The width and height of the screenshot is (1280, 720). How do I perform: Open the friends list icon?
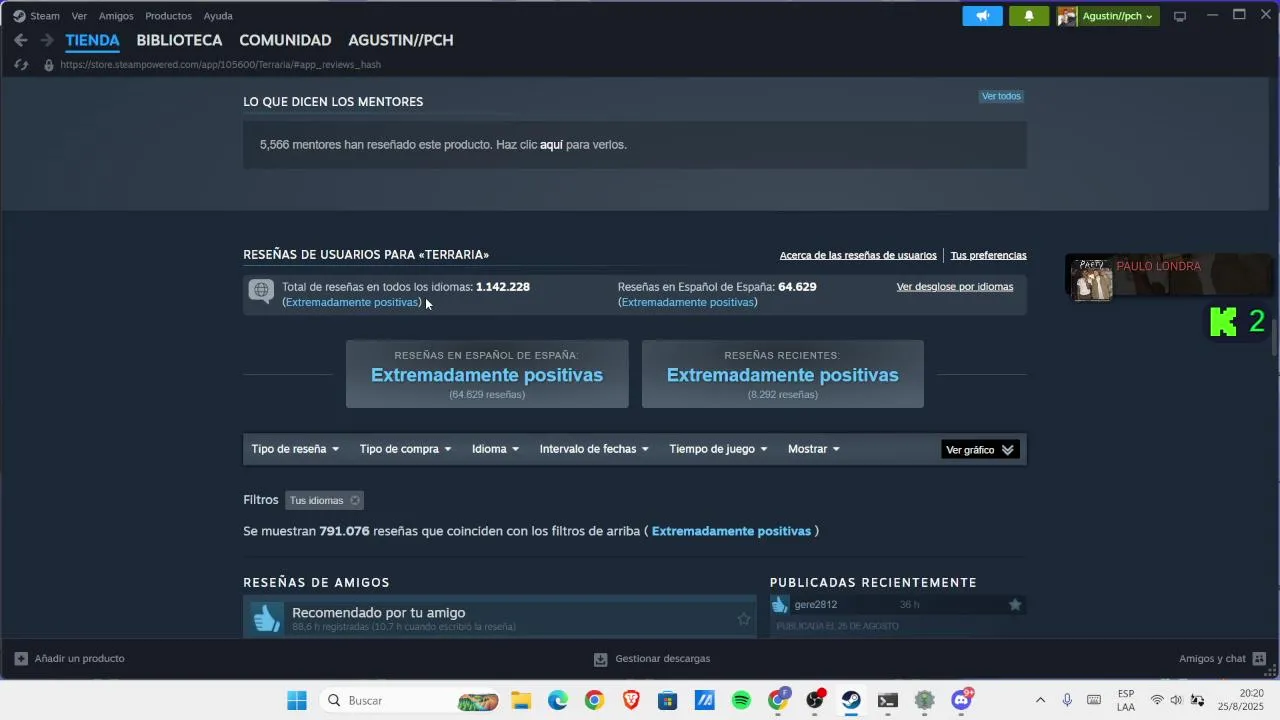click(x=1259, y=659)
